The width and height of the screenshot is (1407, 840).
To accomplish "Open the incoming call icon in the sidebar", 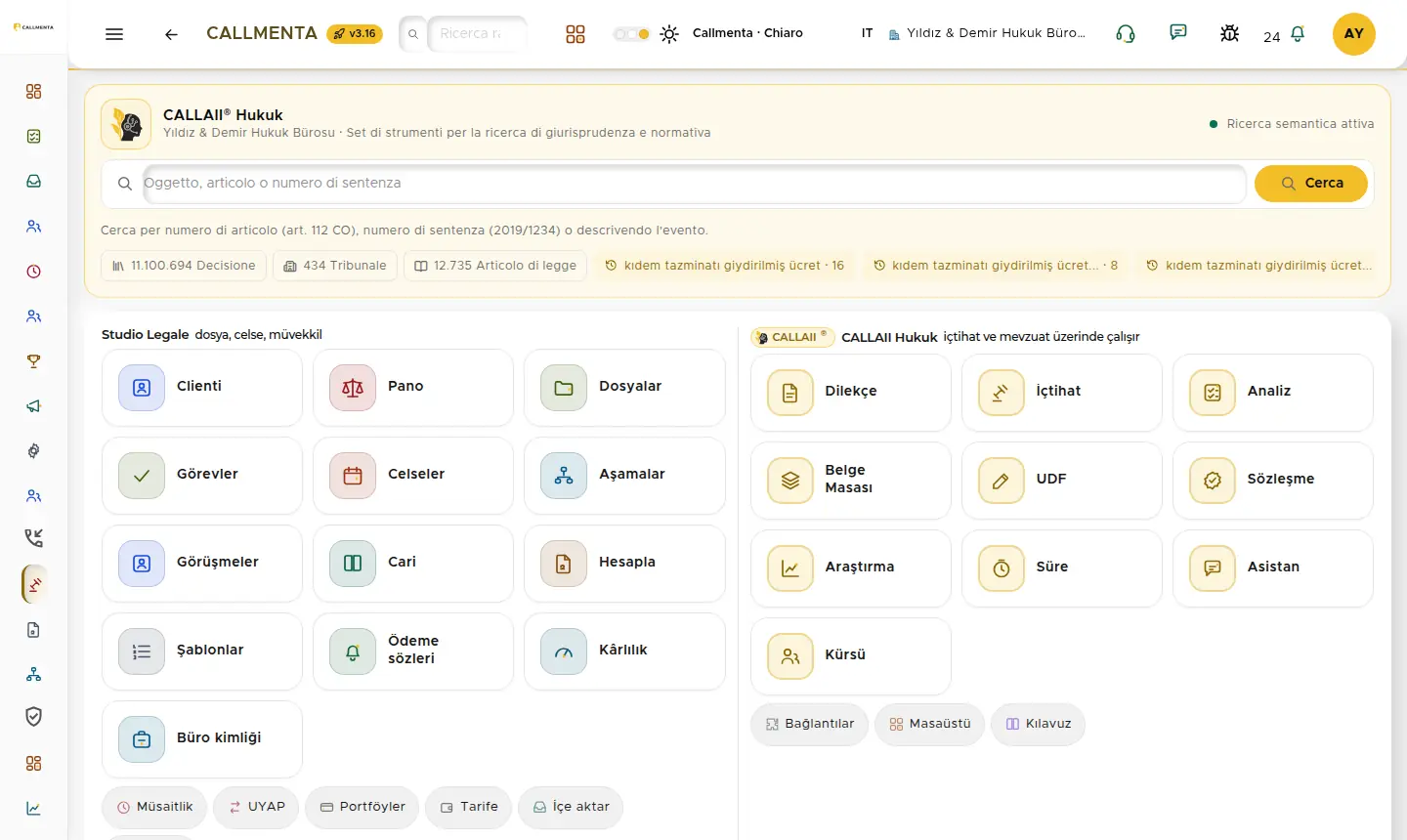I will tap(34, 538).
